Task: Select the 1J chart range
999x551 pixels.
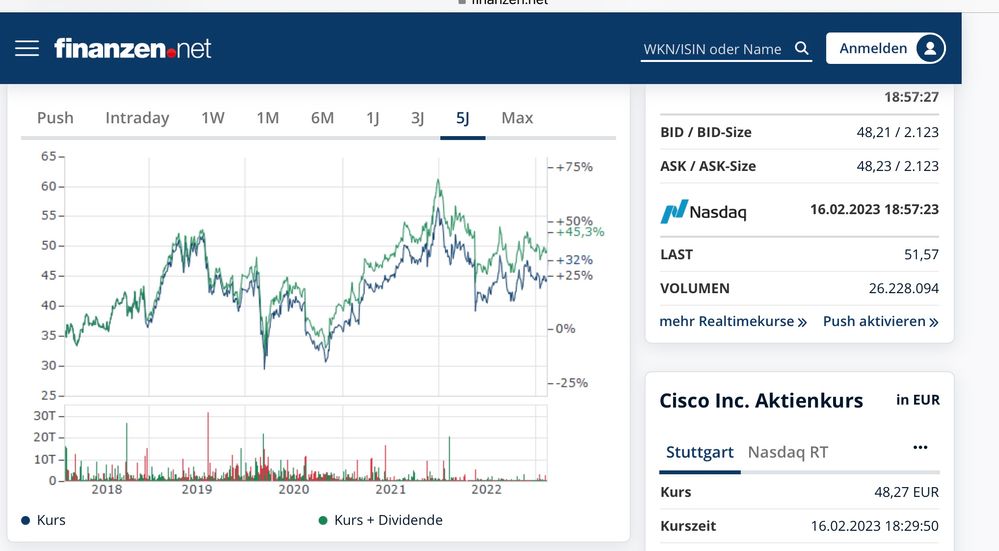Action: [372, 118]
